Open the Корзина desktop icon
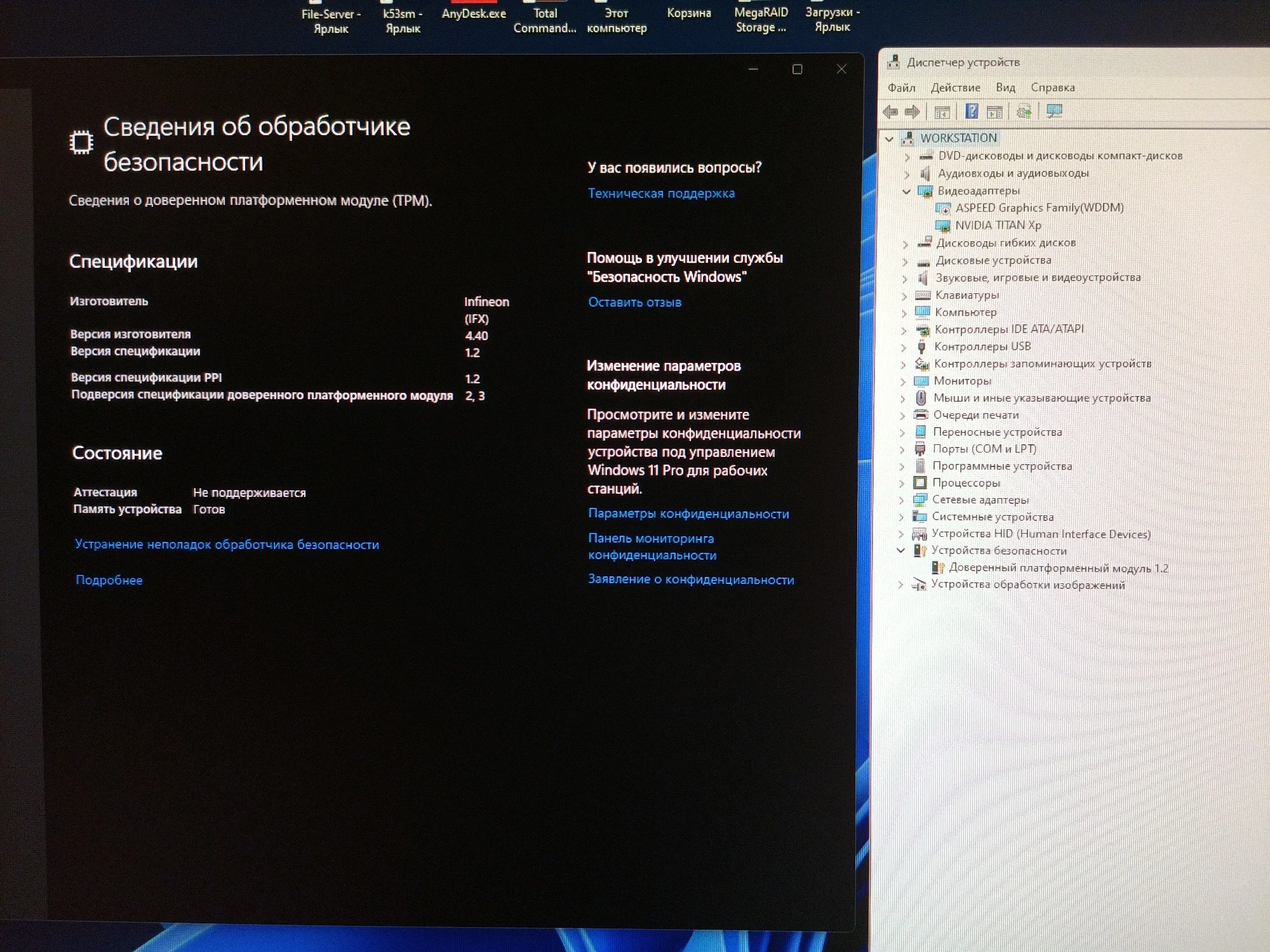This screenshot has height=952, width=1270. (x=689, y=13)
